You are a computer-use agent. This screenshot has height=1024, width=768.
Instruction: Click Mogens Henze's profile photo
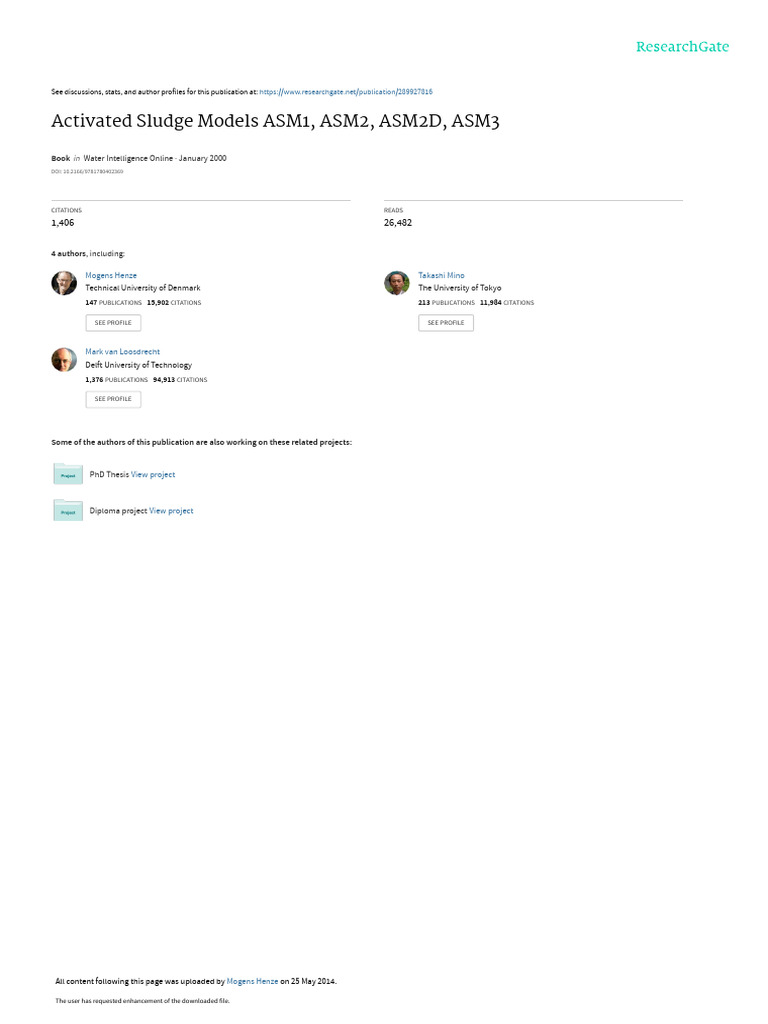64,283
